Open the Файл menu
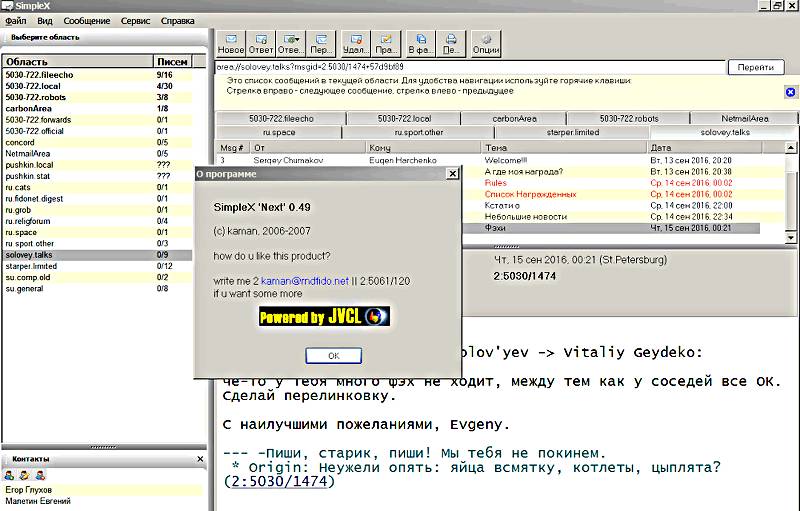Image resolution: width=800 pixels, height=511 pixels. click(16, 21)
